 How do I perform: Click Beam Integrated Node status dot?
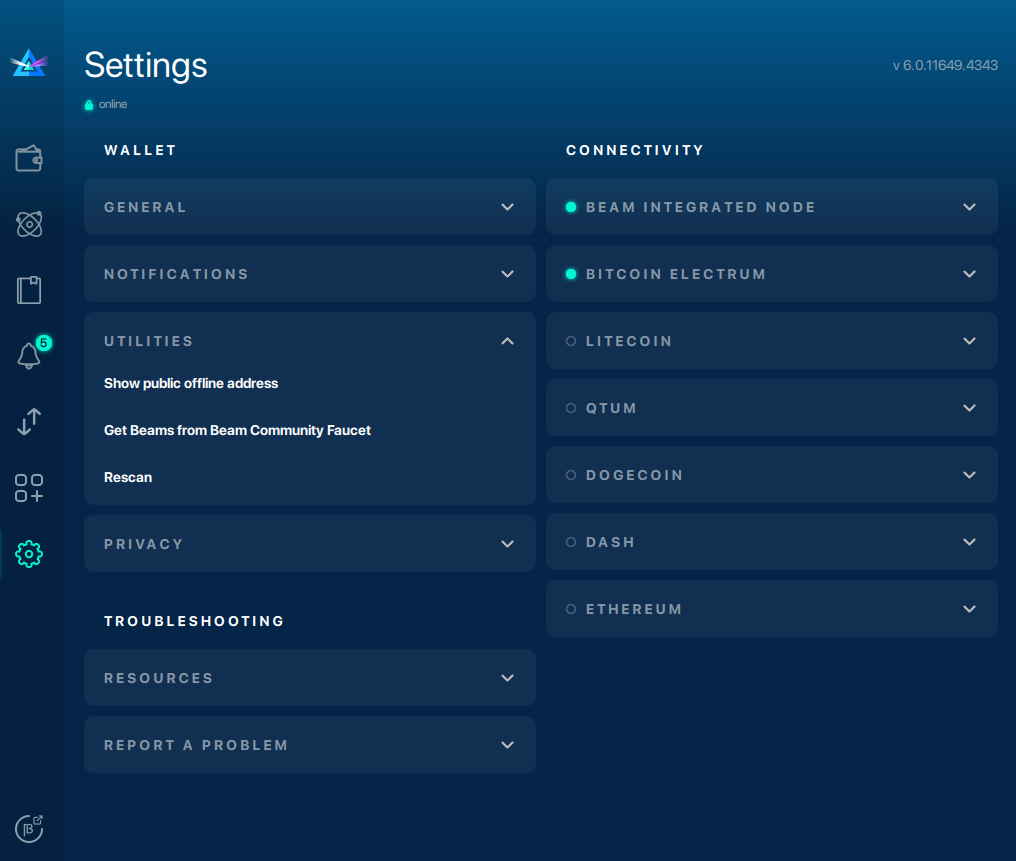[571, 207]
